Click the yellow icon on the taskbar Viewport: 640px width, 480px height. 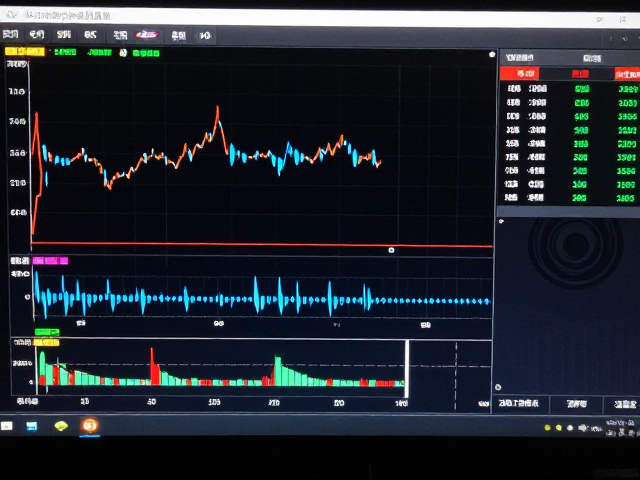61,426
